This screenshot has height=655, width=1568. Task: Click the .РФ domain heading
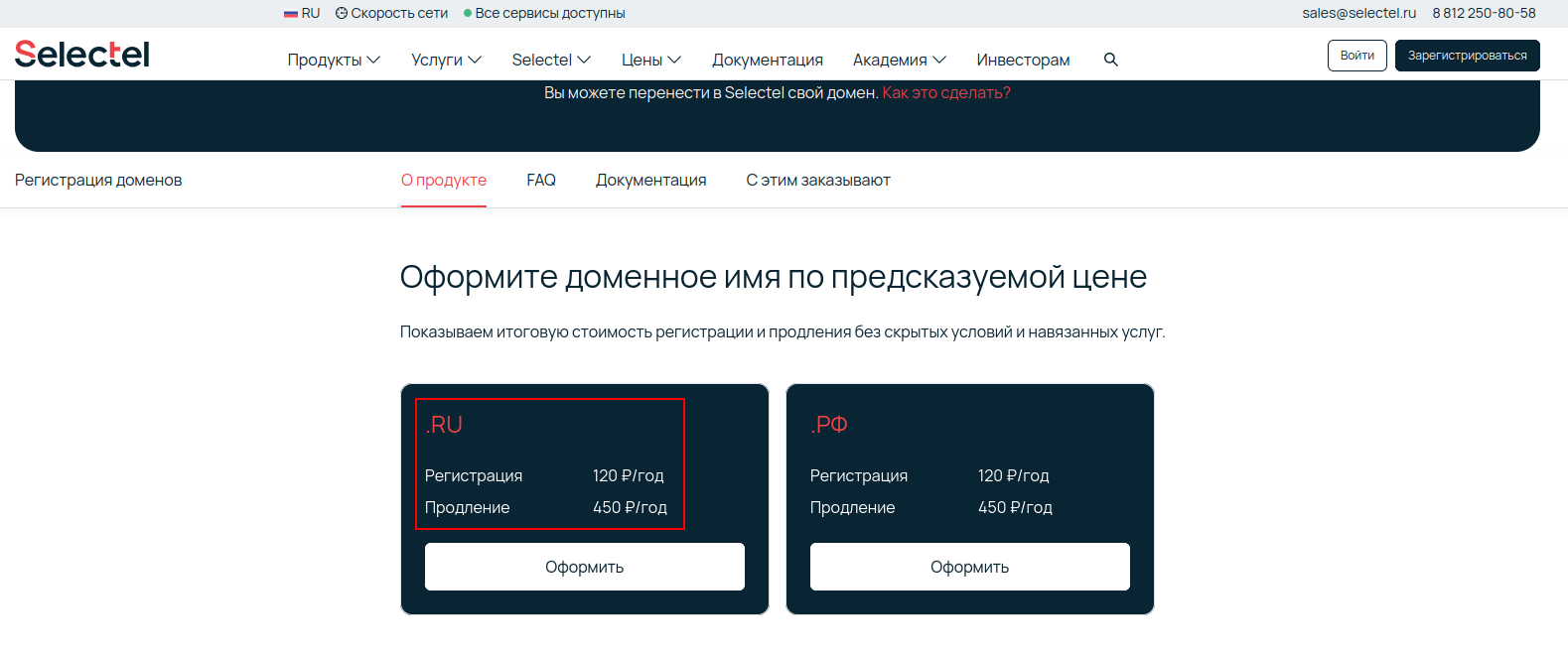pyautogui.click(x=829, y=425)
